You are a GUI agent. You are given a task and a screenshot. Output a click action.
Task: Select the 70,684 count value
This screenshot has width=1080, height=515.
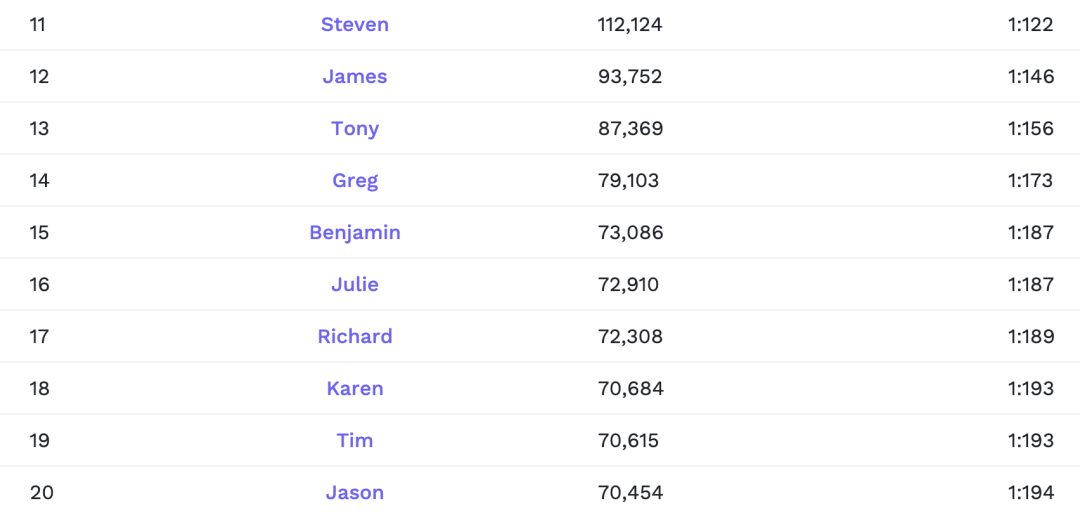pyautogui.click(x=630, y=389)
